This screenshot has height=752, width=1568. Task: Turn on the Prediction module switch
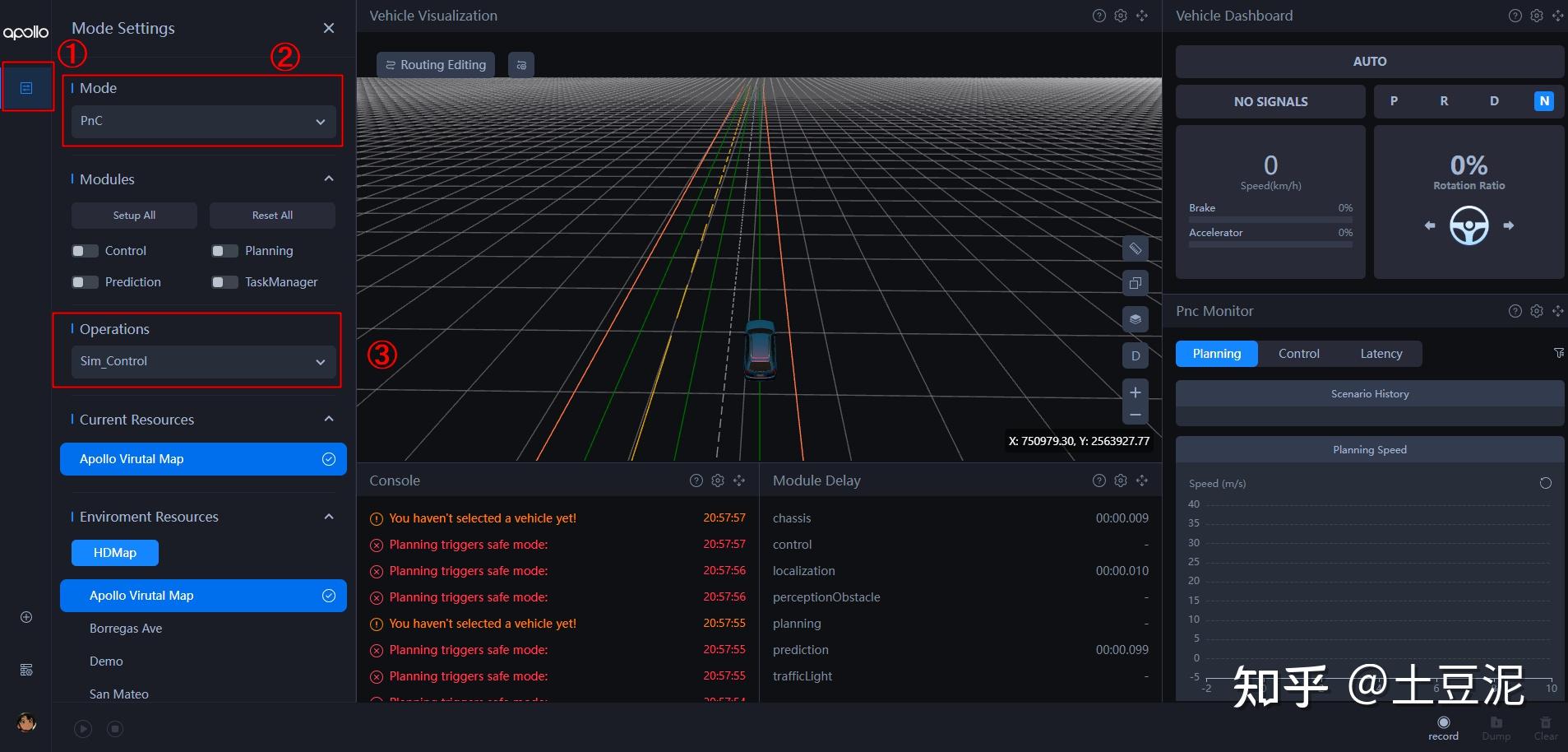point(85,282)
